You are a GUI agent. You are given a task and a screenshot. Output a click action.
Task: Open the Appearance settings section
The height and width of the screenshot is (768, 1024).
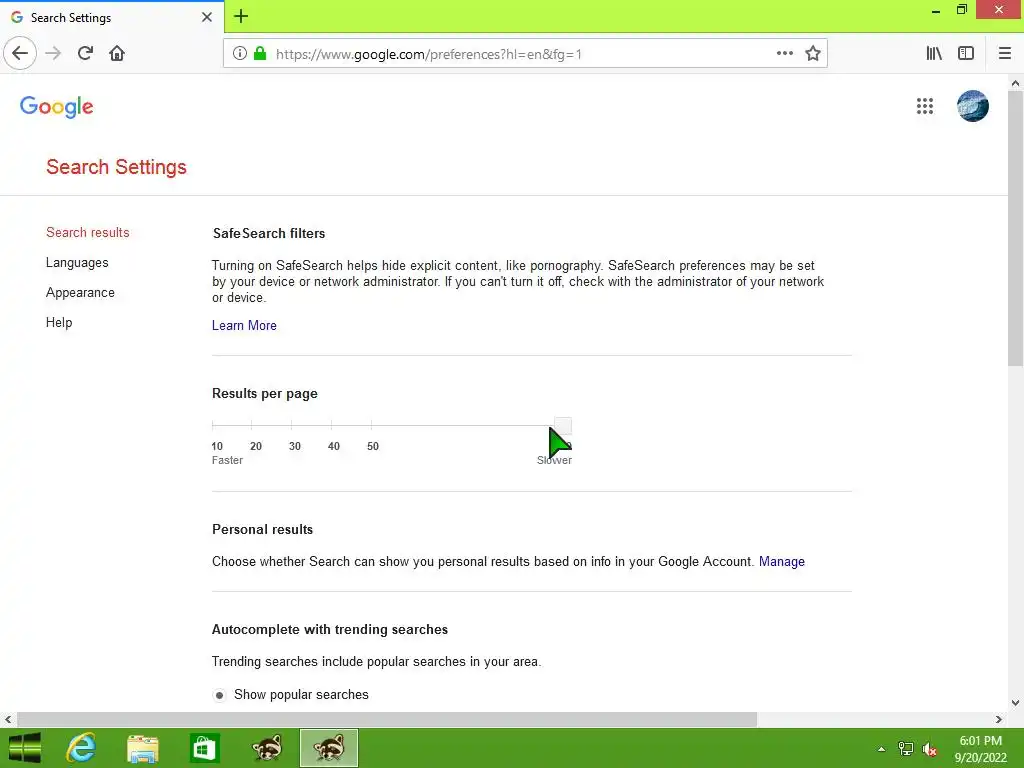click(x=80, y=293)
